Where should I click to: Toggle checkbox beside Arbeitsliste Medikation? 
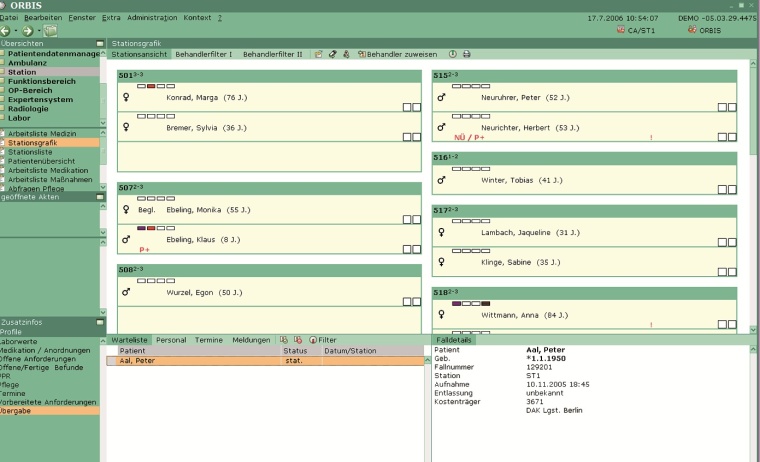(x=4, y=170)
